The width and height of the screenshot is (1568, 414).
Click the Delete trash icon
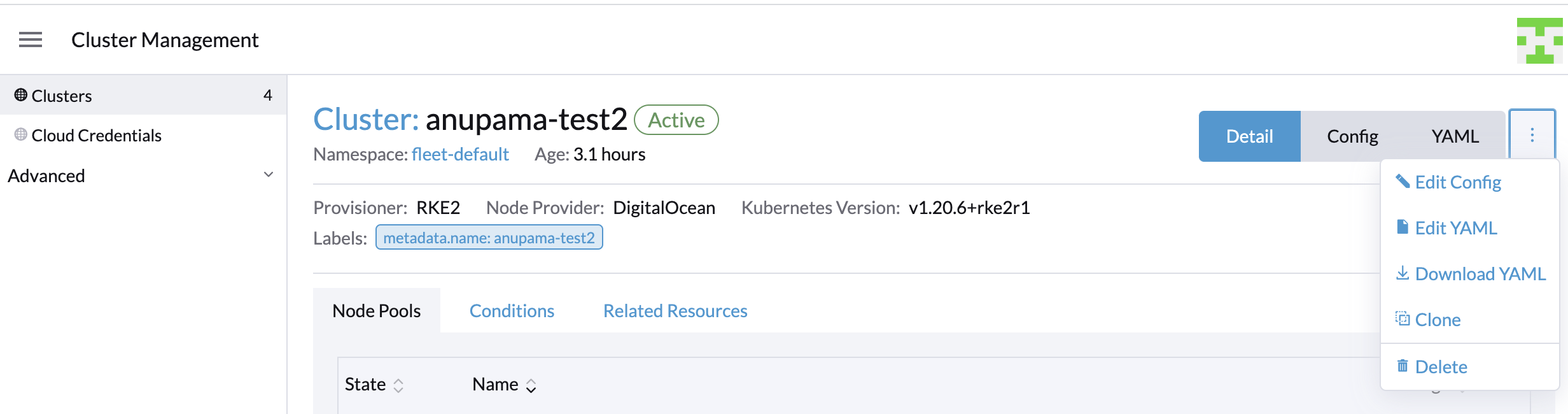tap(1402, 366)
